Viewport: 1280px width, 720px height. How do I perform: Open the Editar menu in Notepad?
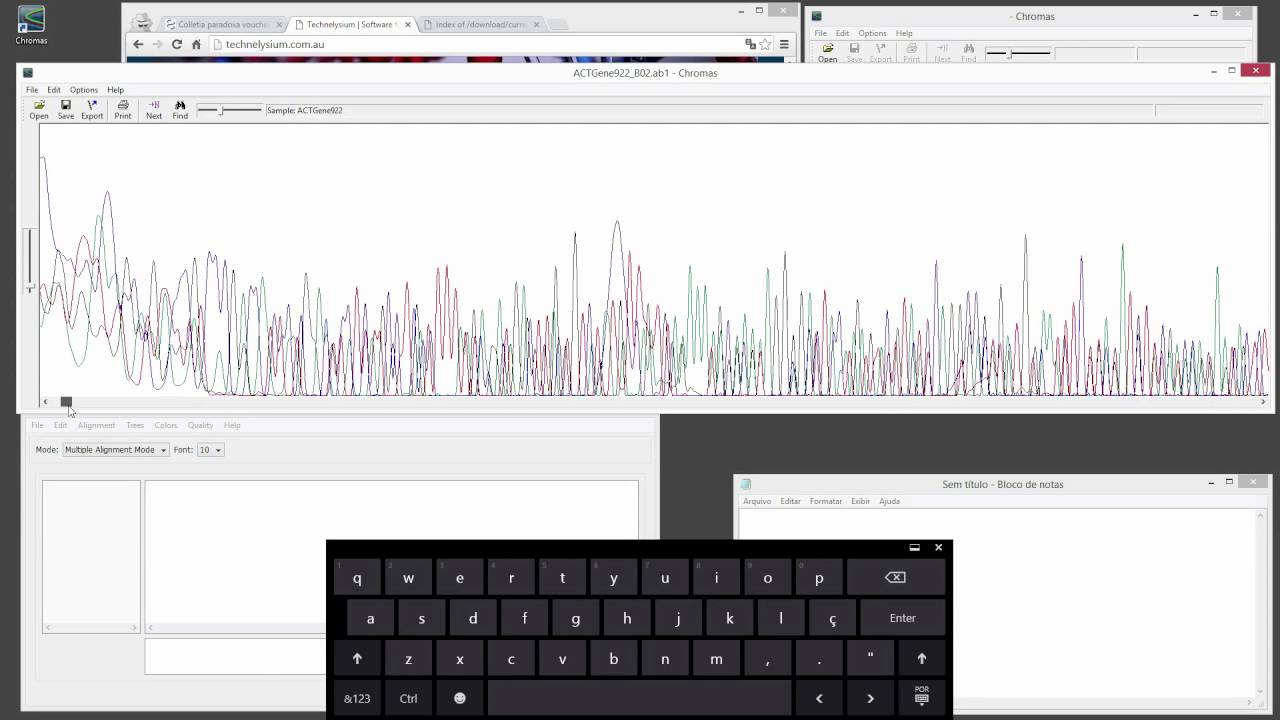coord(791,501)
